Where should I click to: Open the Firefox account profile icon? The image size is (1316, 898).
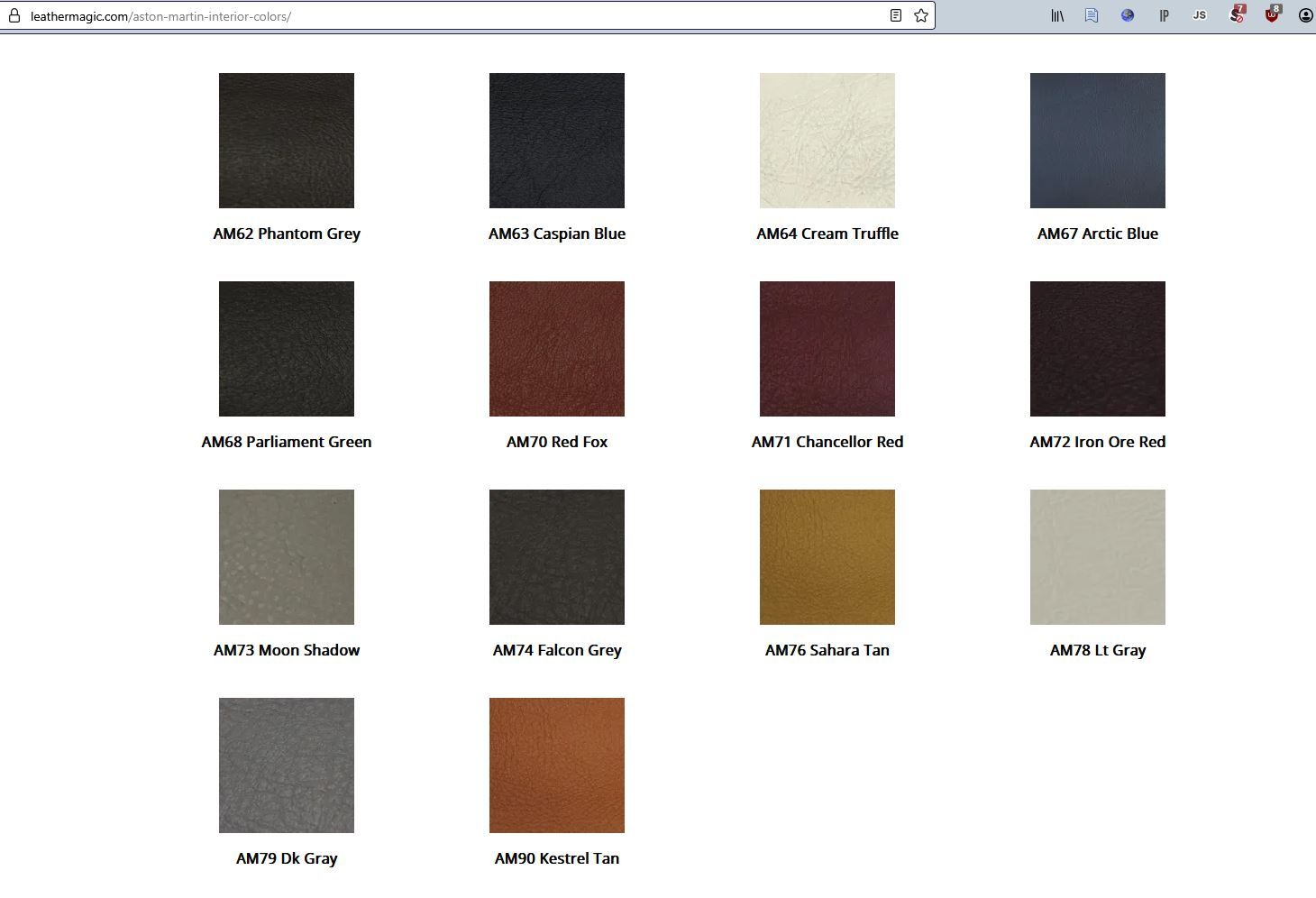tap(1305, 15)
